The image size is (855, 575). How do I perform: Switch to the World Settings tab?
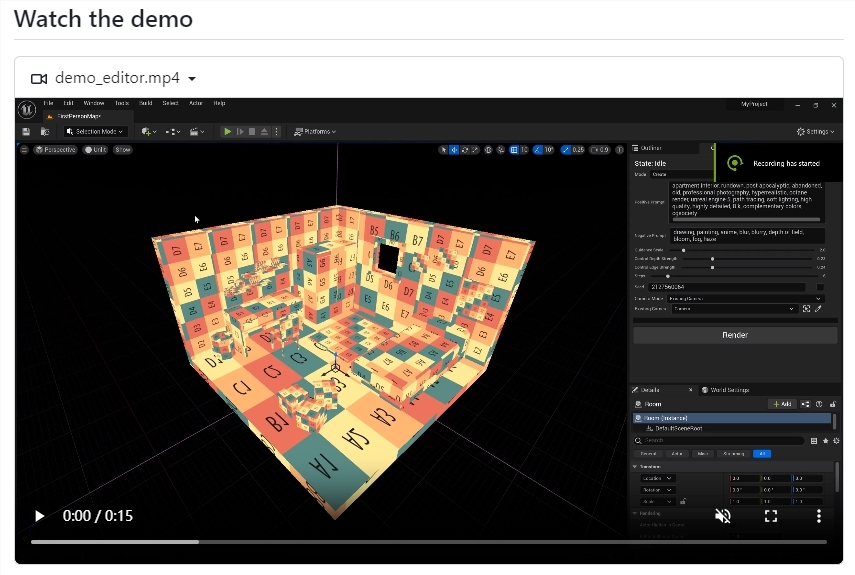pyautogui.click(x=728, y=389)
